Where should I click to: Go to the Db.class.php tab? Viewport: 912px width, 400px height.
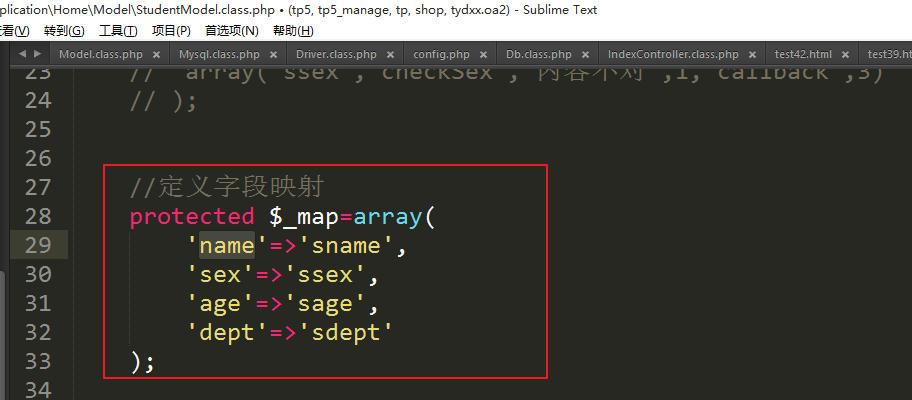click(x=539, y=55)
